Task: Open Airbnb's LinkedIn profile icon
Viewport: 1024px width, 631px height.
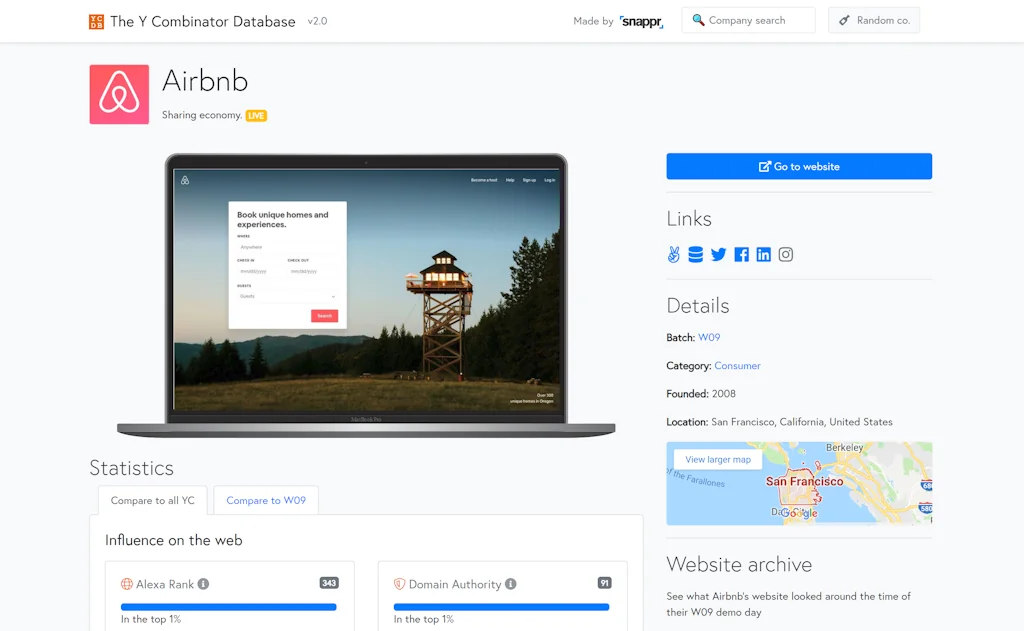Action: pos(763,254)
